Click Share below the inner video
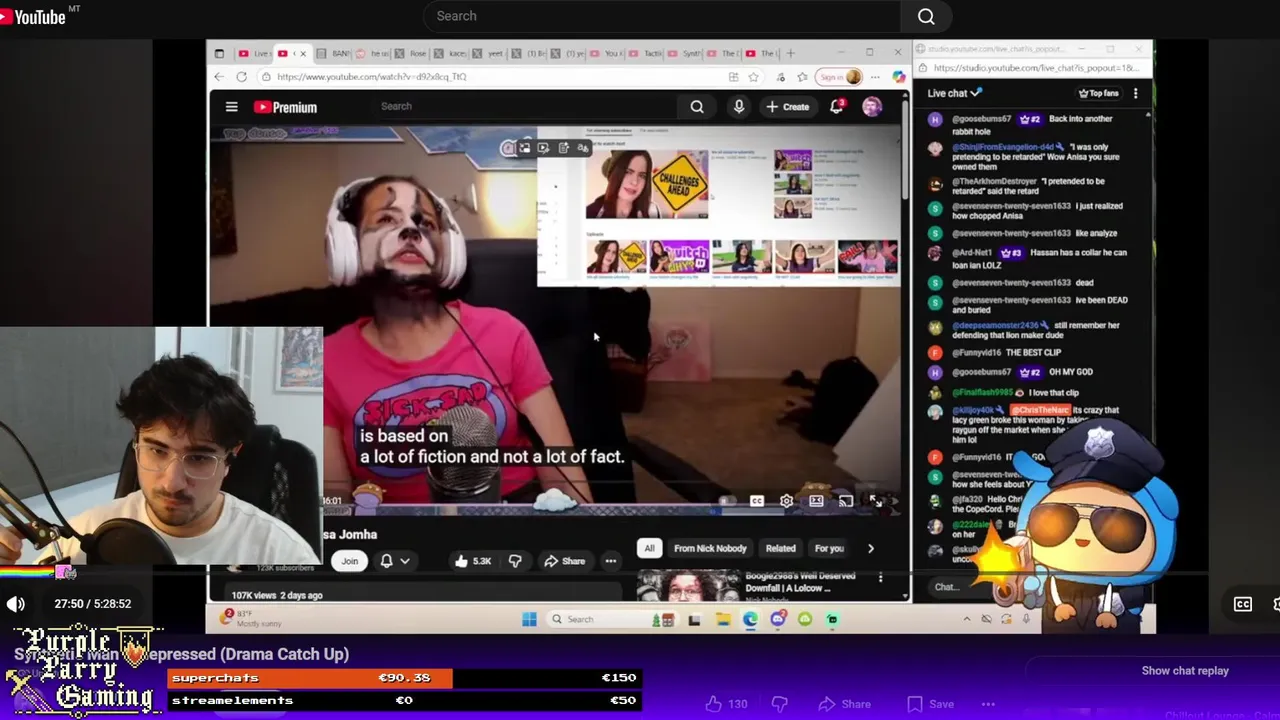The width and height of the screenshot is (1280, 720). 564,561
